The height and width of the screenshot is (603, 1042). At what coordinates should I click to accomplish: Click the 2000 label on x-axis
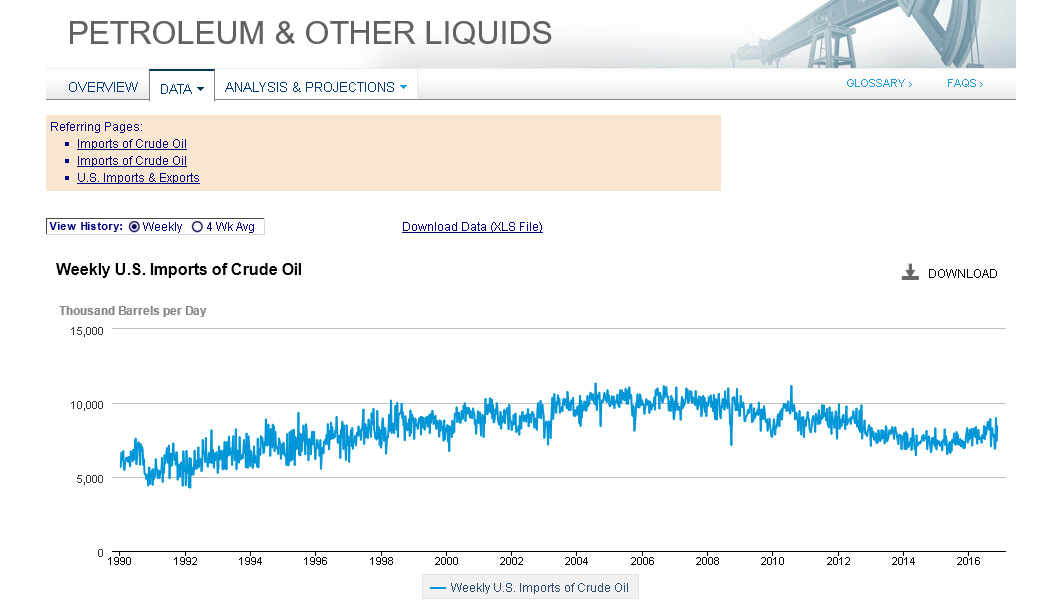(x=447, y=561)
